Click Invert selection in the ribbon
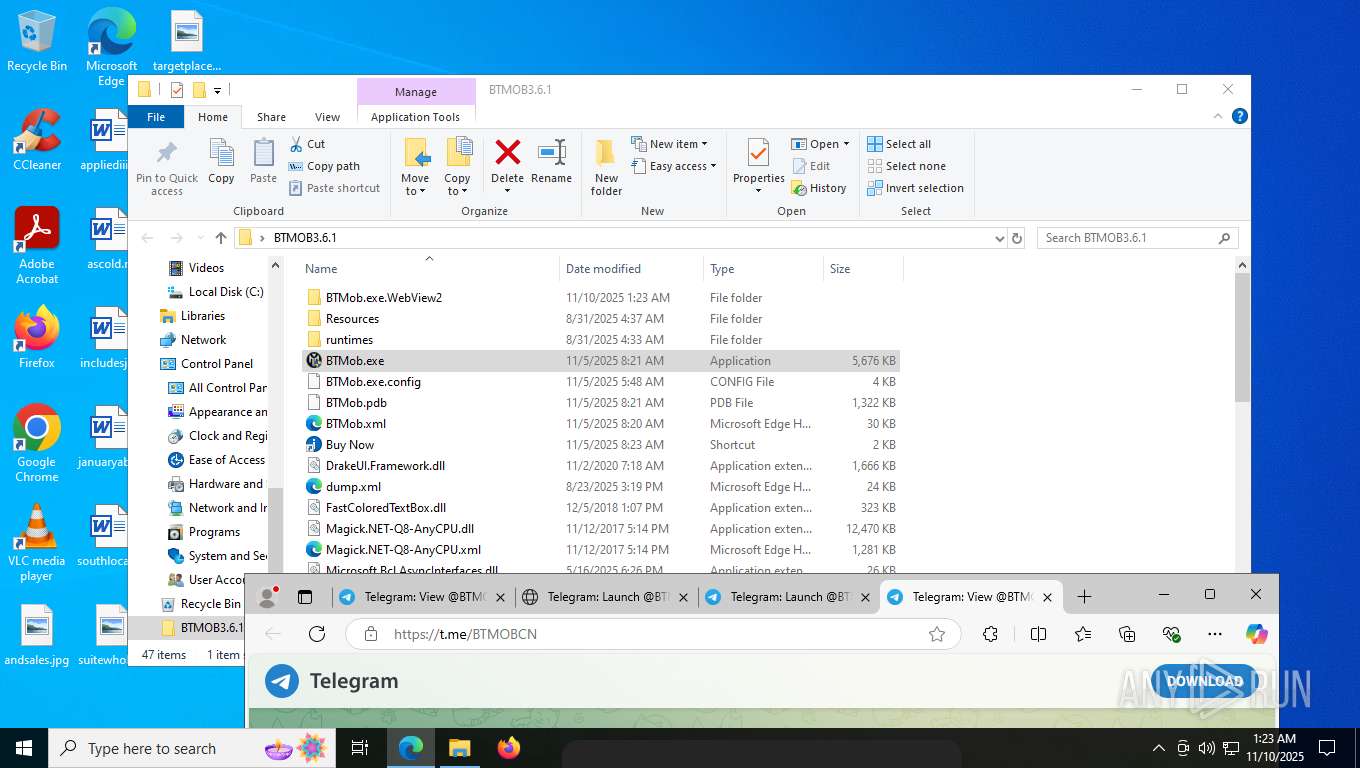This screenshot has width=1360, height=768. pyautogui.click(x=915, y=188)
